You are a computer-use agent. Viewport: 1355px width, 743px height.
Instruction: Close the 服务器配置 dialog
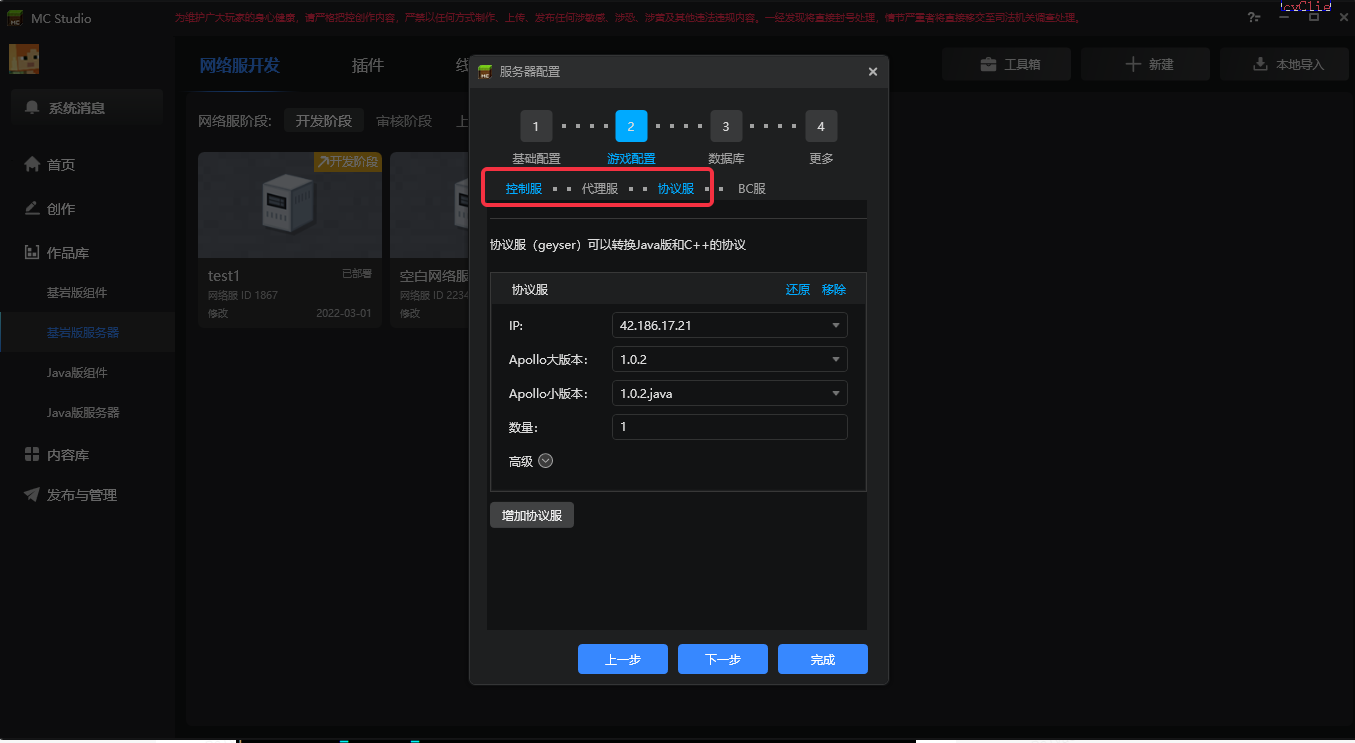click(x=873, y=72)
